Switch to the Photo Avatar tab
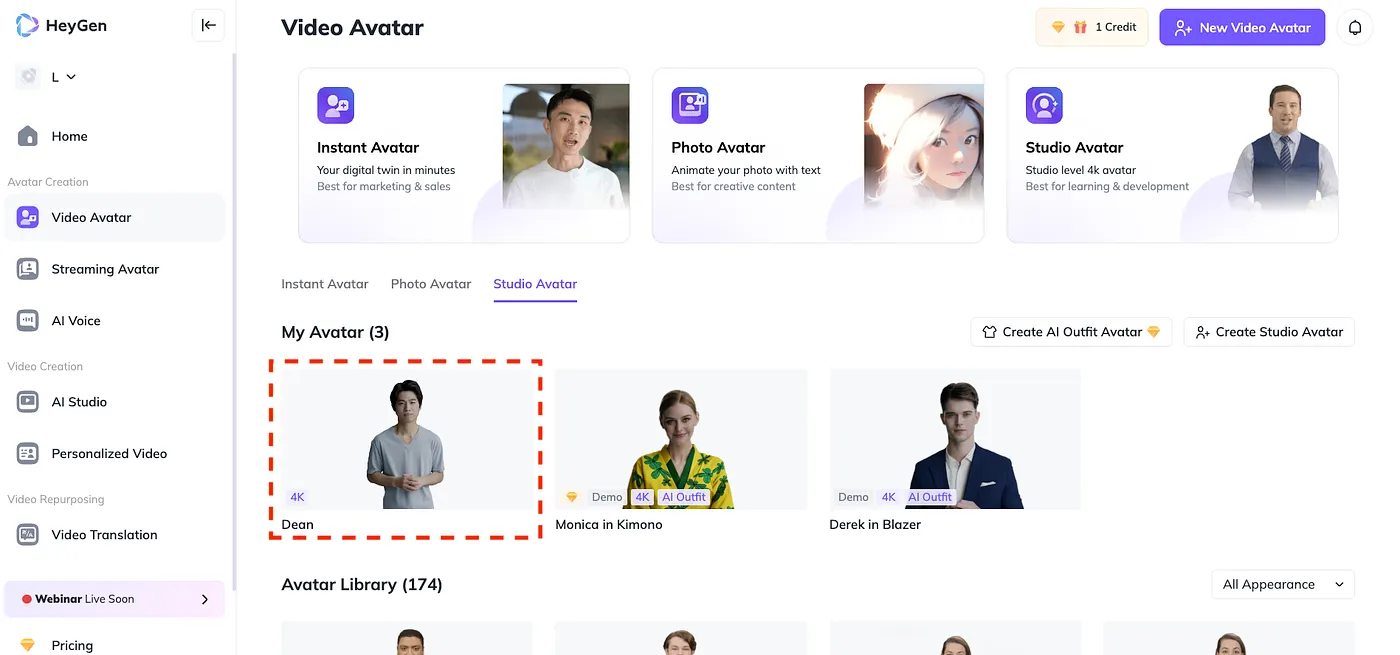Screen dimensions: 1400x655 431,284
